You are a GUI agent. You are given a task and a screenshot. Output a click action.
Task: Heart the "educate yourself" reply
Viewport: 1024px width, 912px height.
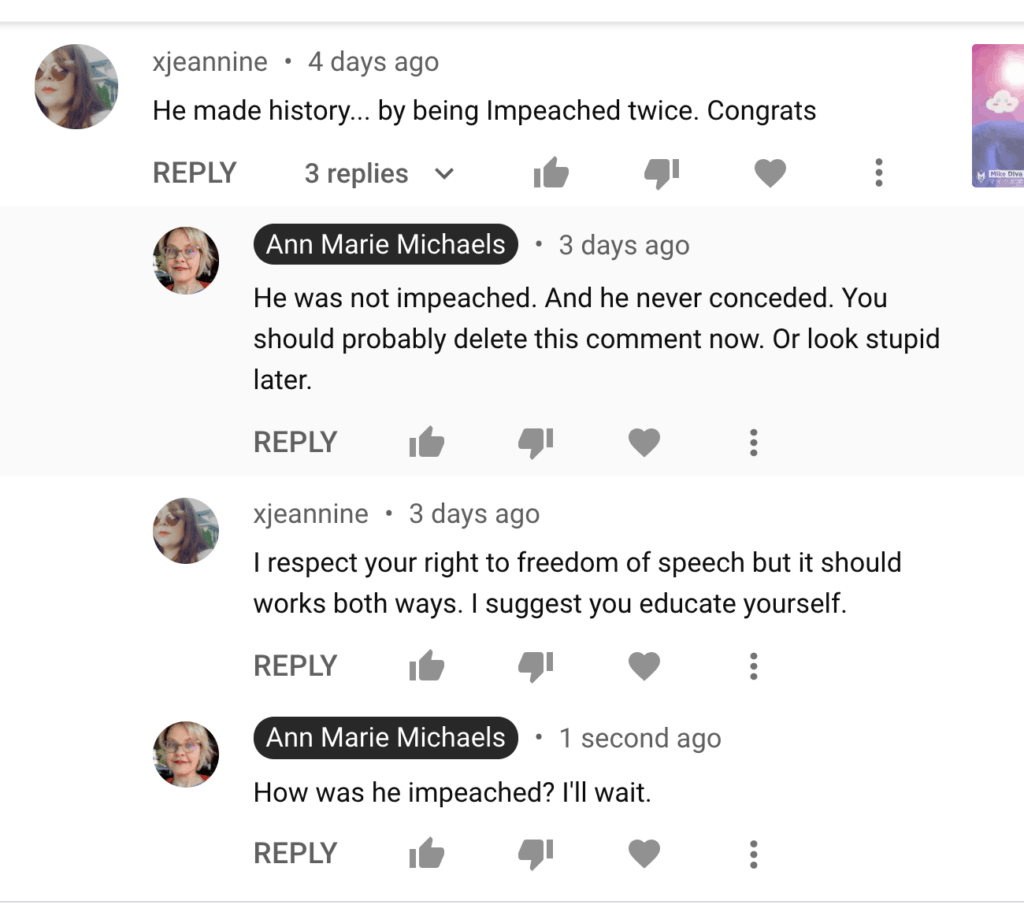(x=644, y=666)
